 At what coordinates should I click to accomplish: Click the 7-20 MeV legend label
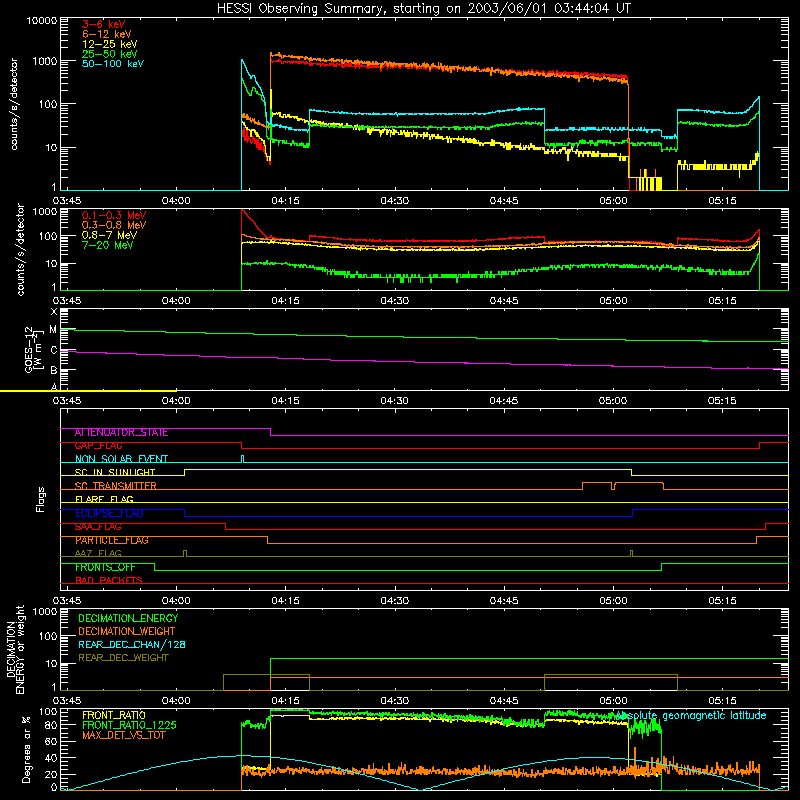pyautogui.click(x=108, y=245)
